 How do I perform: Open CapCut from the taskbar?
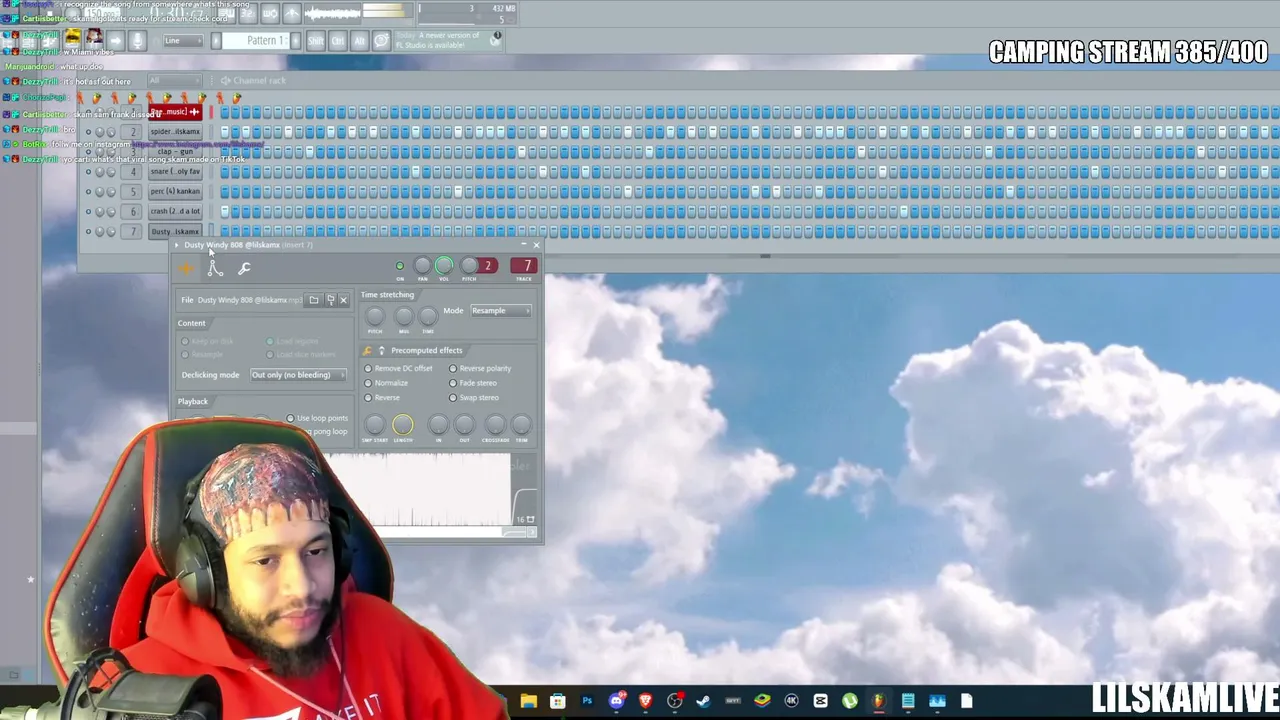coord(821,701)
